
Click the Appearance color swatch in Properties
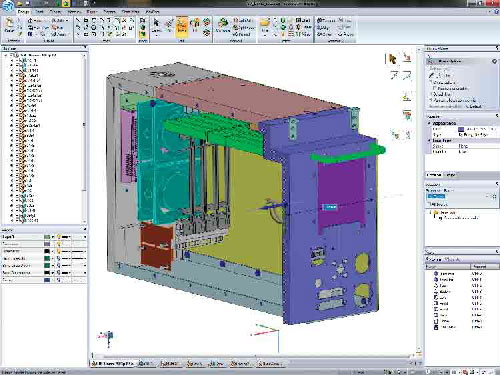(461, 129)
